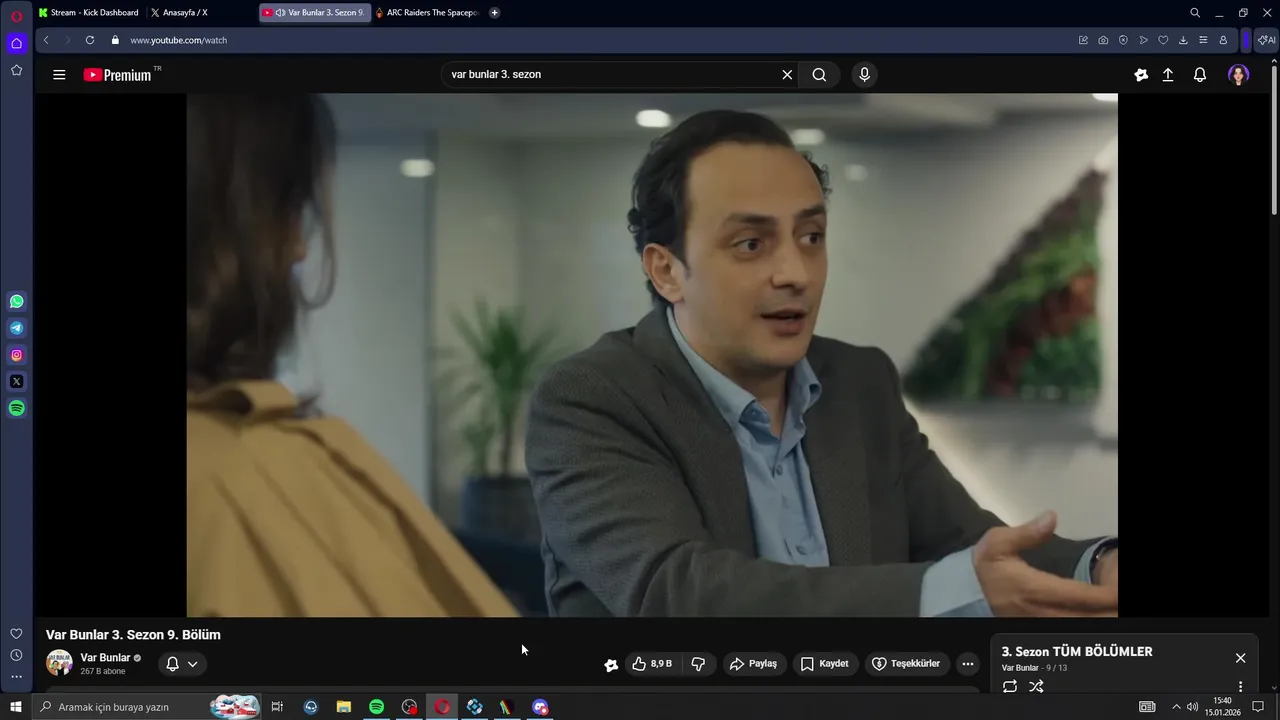Dislike the video
The height and width of the screenshot is (720, 1280).
[698, 664]
